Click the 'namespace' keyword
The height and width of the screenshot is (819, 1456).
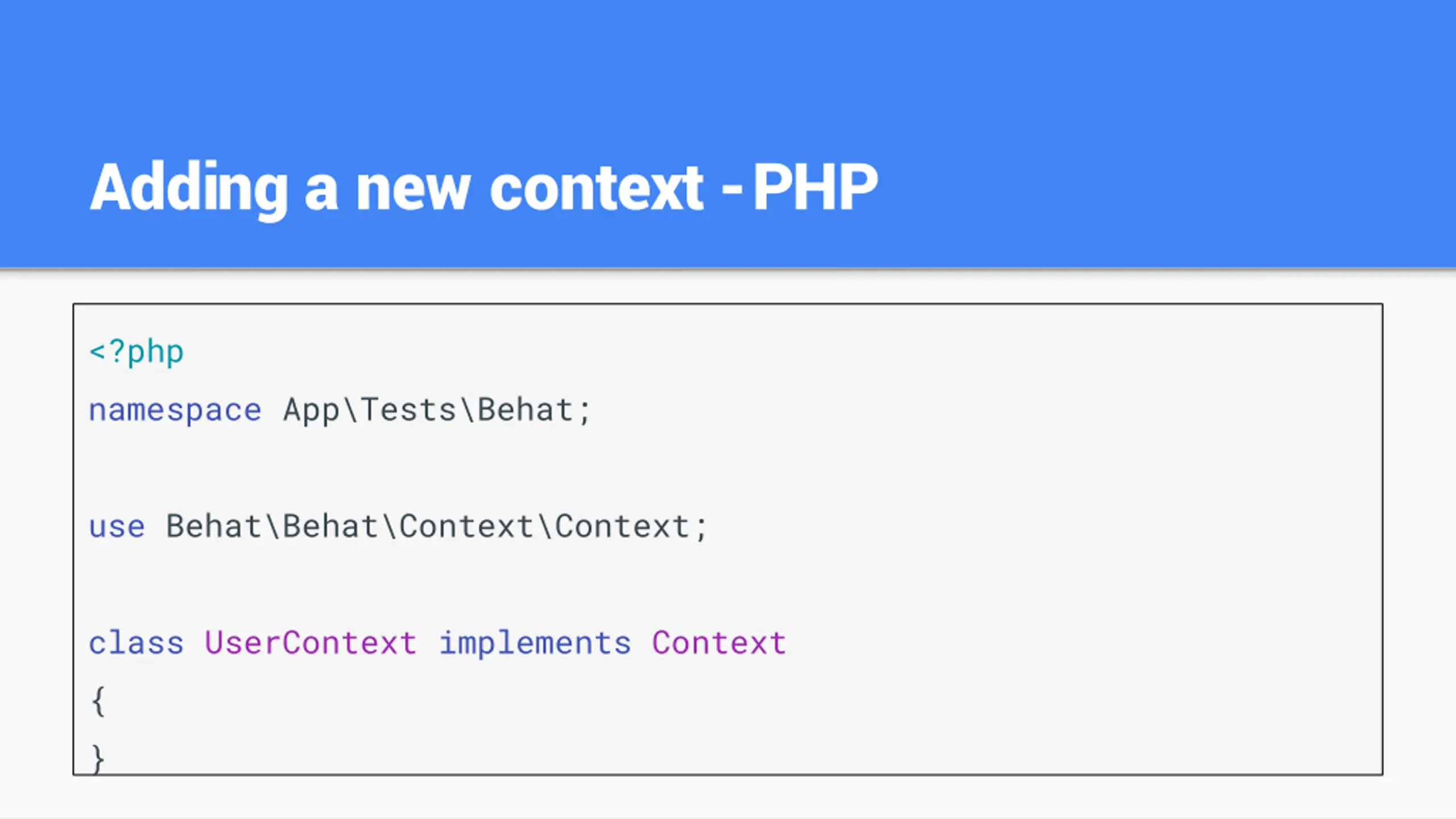[x=175, y=411]
